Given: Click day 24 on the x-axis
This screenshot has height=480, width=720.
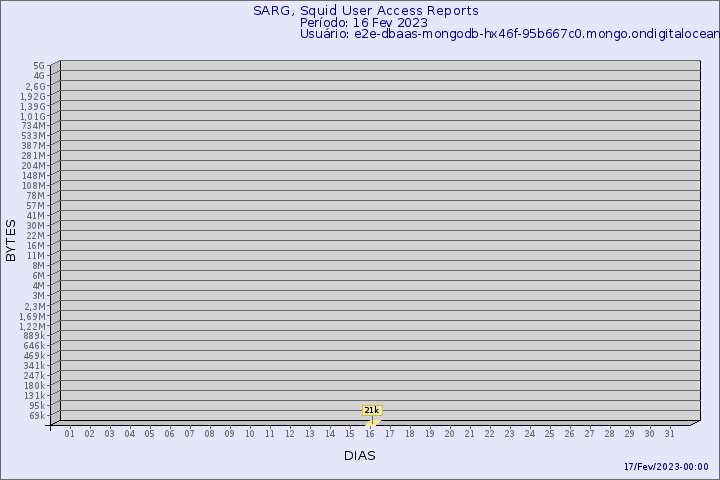Looking at the screenshot, I should point(529,434).
